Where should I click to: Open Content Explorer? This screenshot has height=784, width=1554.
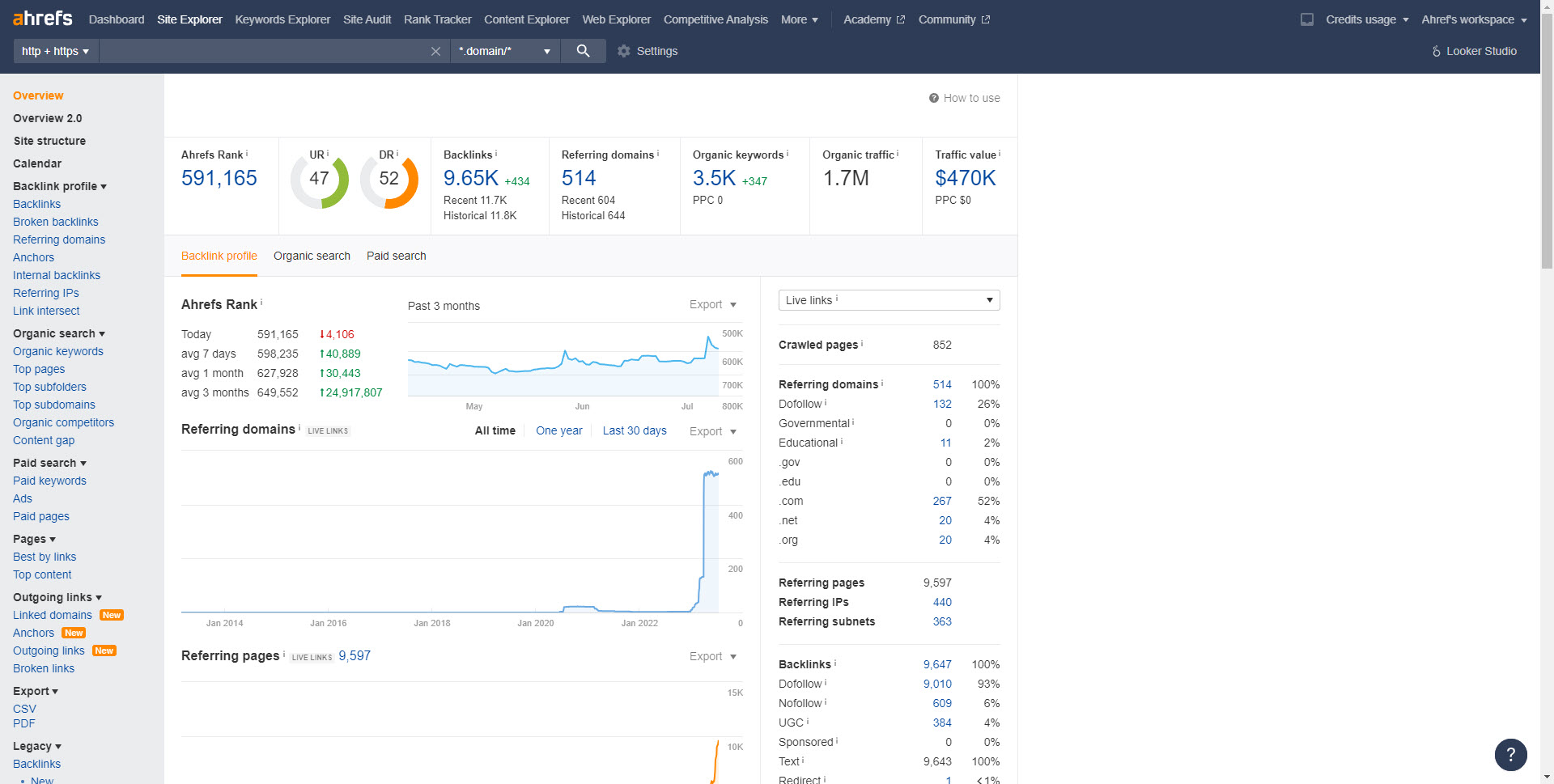(526, 19)
